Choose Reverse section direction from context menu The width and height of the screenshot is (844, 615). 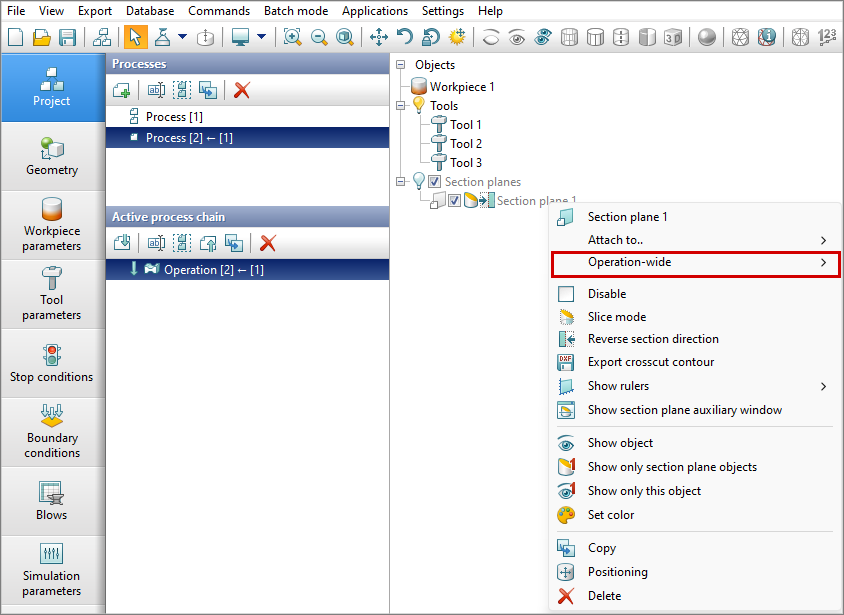click(652, 339)
